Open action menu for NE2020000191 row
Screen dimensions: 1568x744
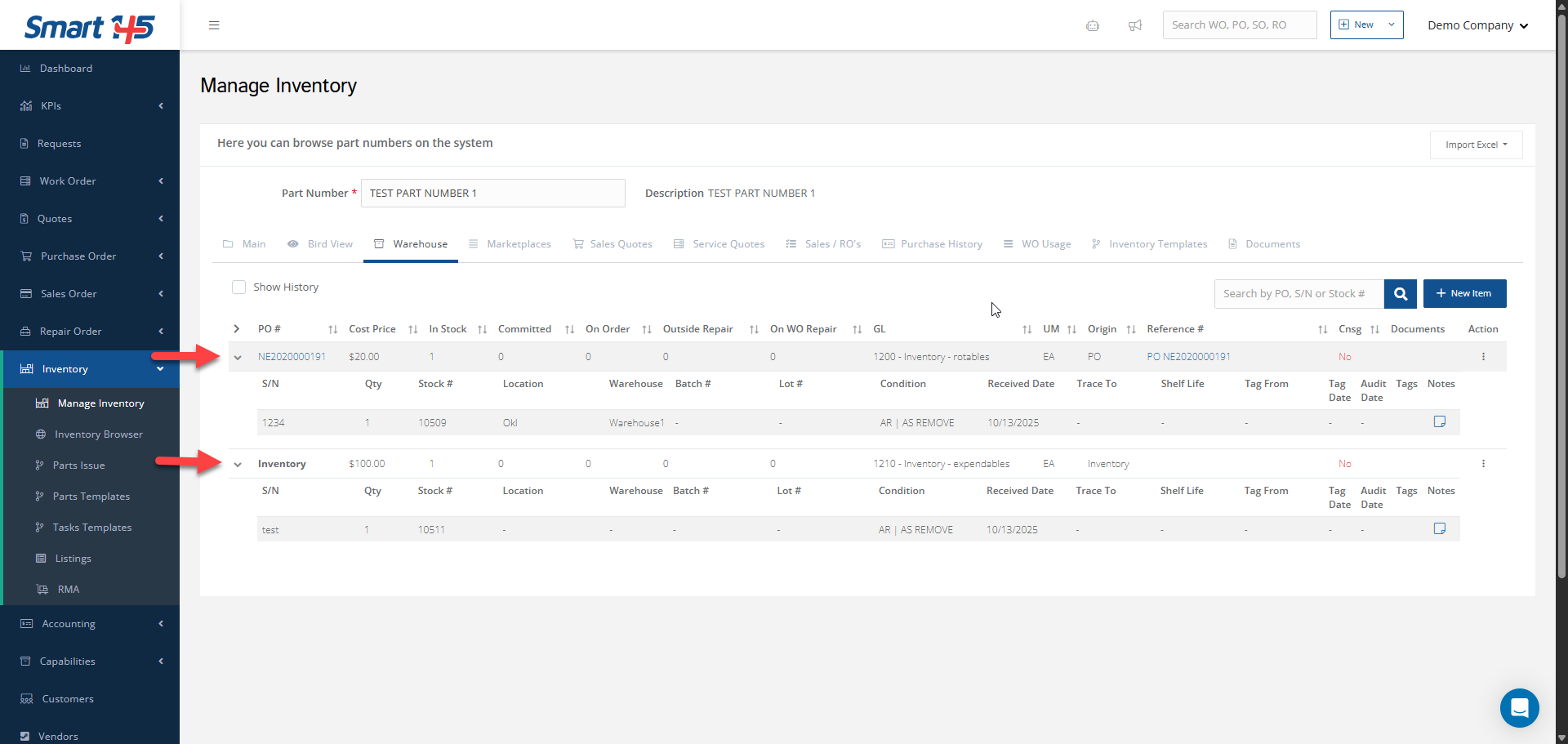pyautogui.click(x=1483, y=357)
